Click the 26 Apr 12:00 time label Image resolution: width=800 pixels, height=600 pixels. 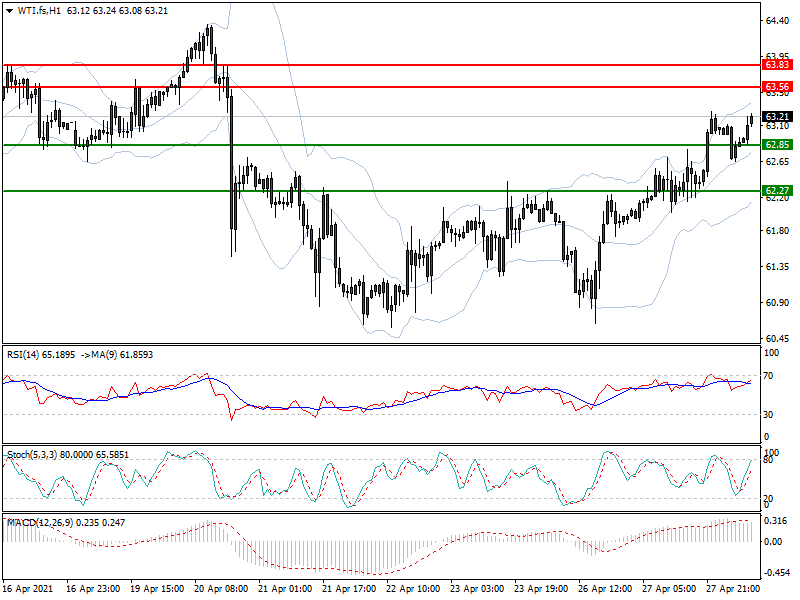click(x=605, y=589)
